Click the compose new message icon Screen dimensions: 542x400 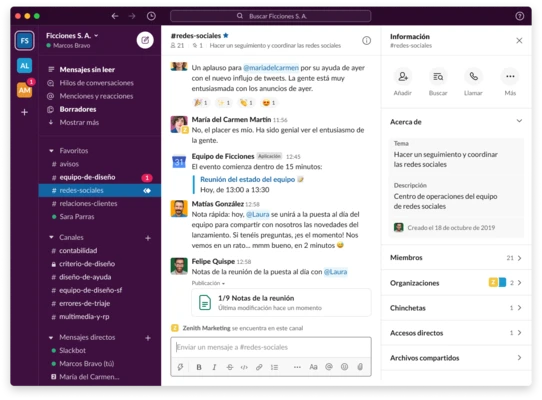click(145, 40)
